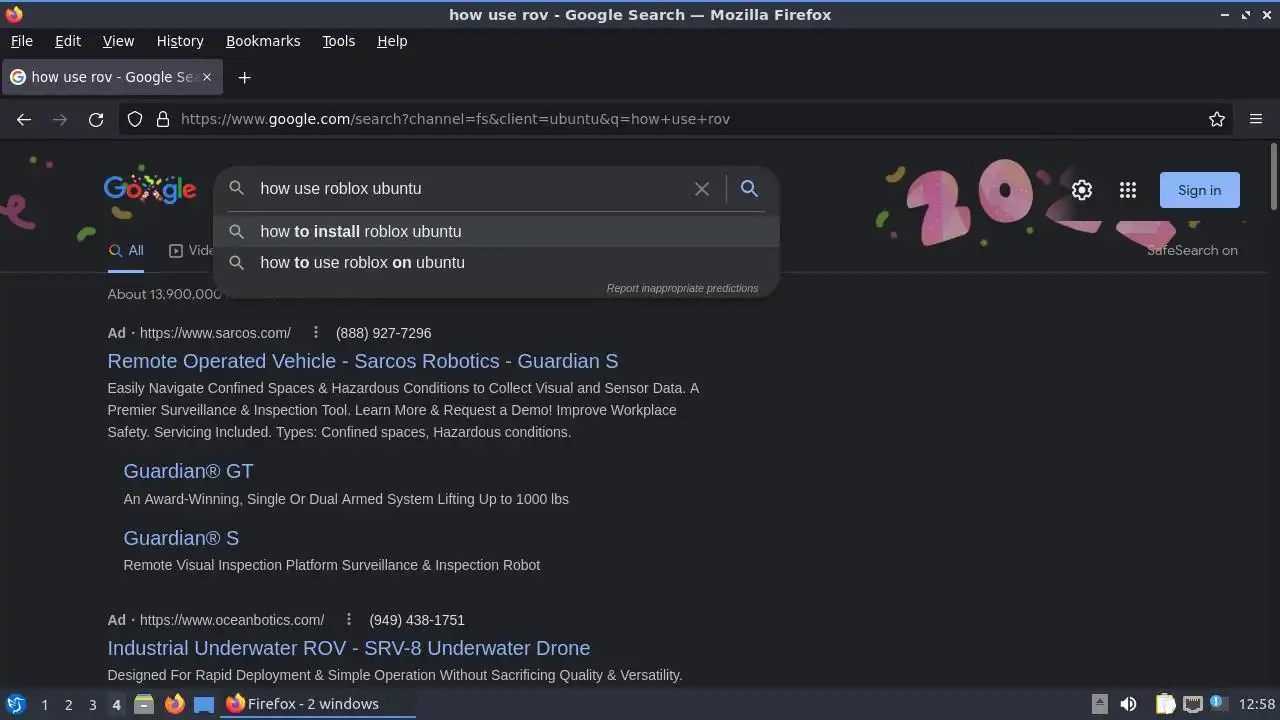This screenshot has width=1280, height=720.
Task: Open the History menu
Action: tap(180, 41)
